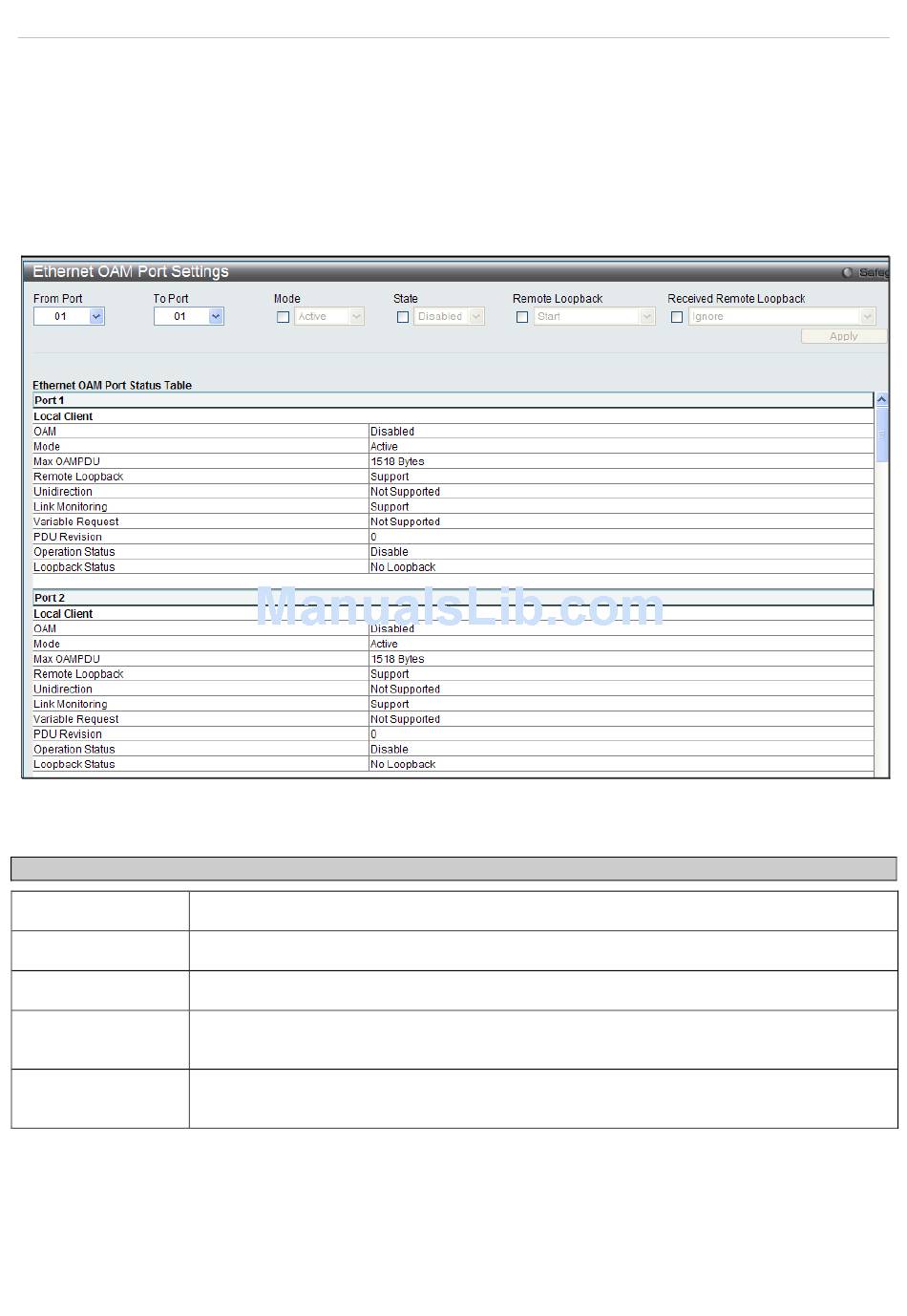
Task: Open the From Port dropdown
Action: pos(69,316)
